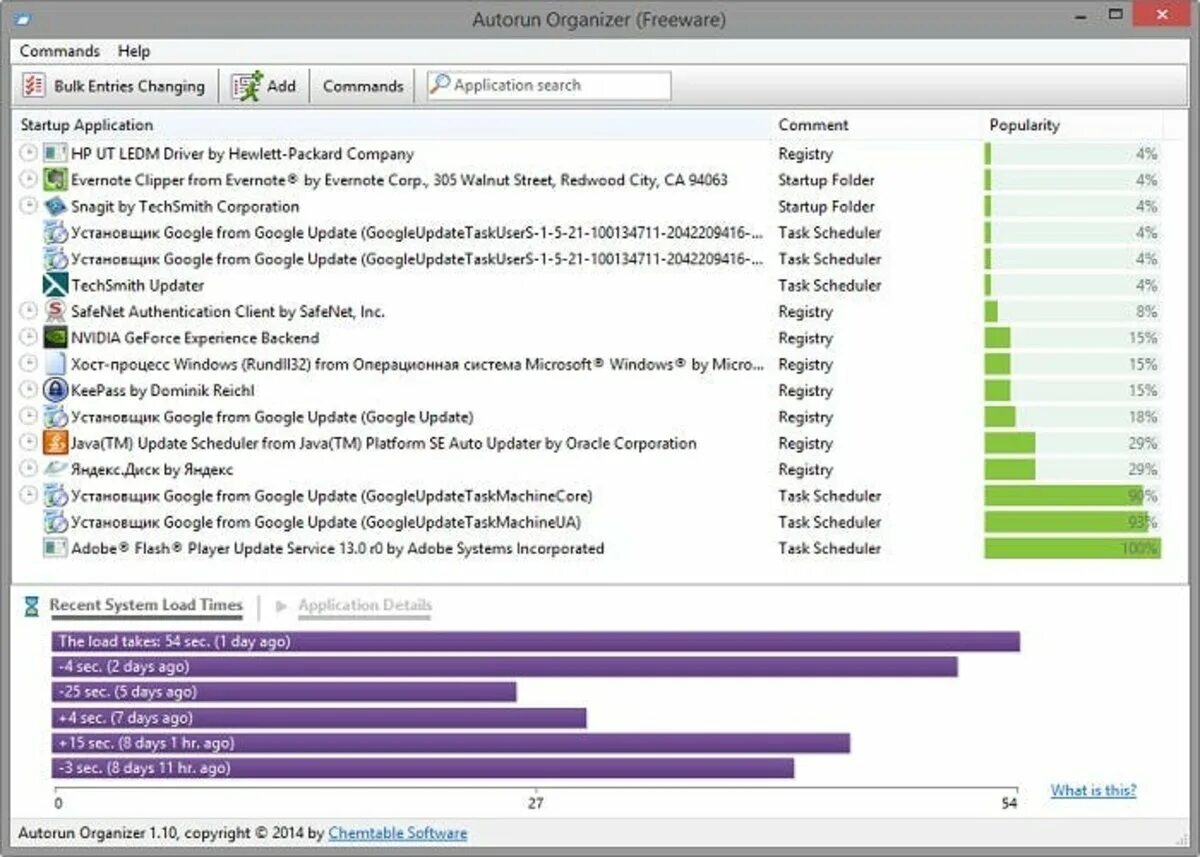Click the hourglass icon beside Recent System Load Times
The width and height of the screenshot is (1200, 857).
tap(32, 606)
